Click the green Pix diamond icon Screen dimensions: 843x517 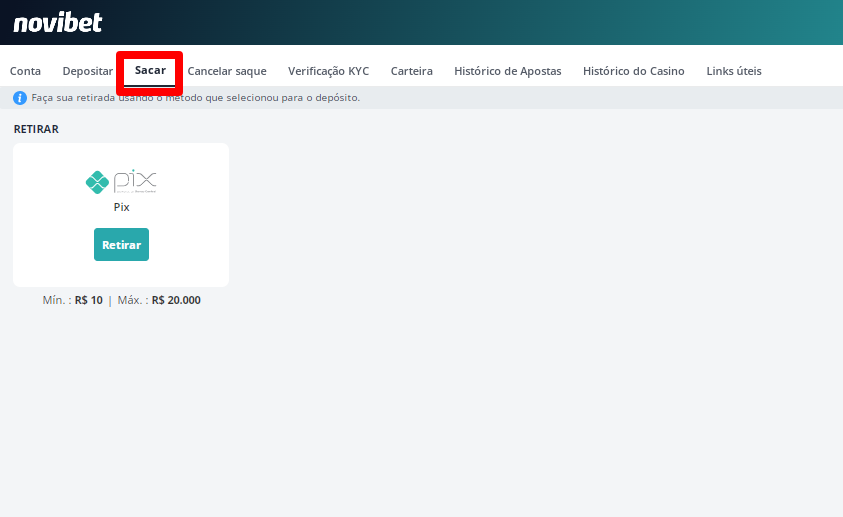click(97, 182)
